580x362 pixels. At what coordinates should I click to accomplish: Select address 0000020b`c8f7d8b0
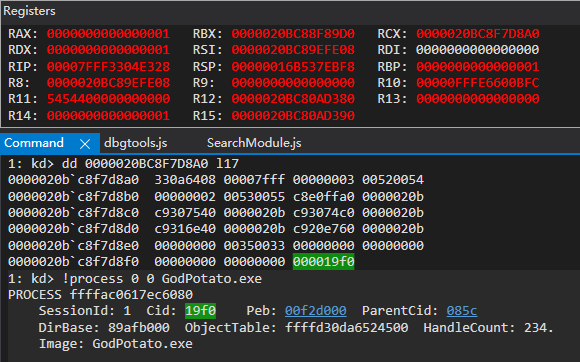pyautogui.click(x=74, y=197)
